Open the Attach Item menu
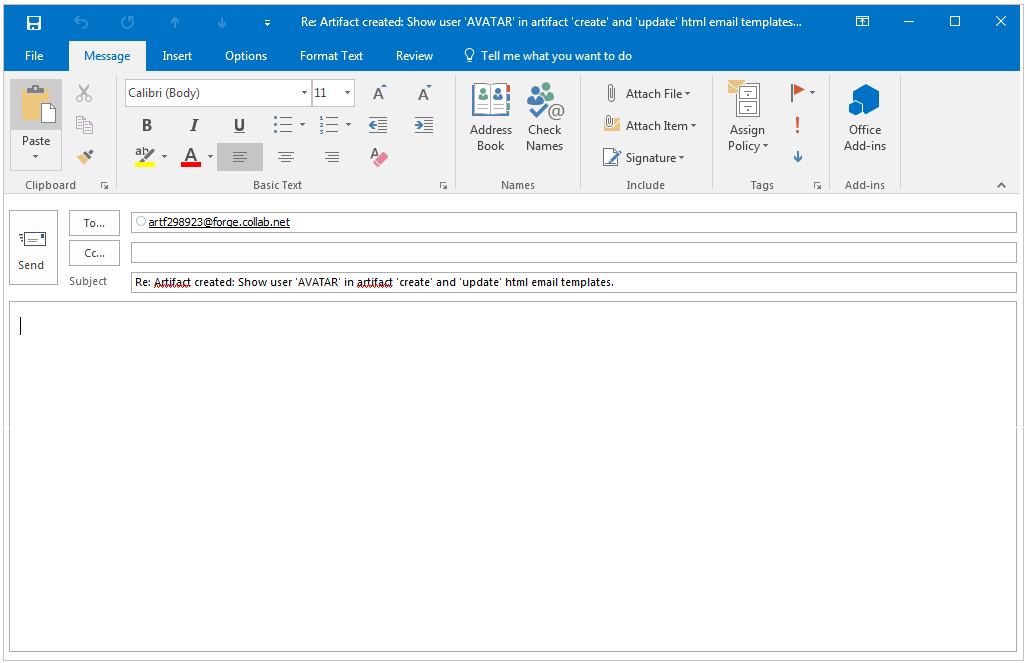 [650, 126]
